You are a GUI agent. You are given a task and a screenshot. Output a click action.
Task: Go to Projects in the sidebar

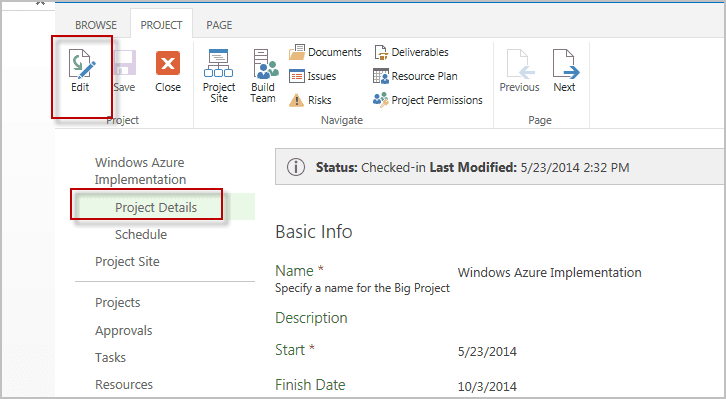click(118, 302)
